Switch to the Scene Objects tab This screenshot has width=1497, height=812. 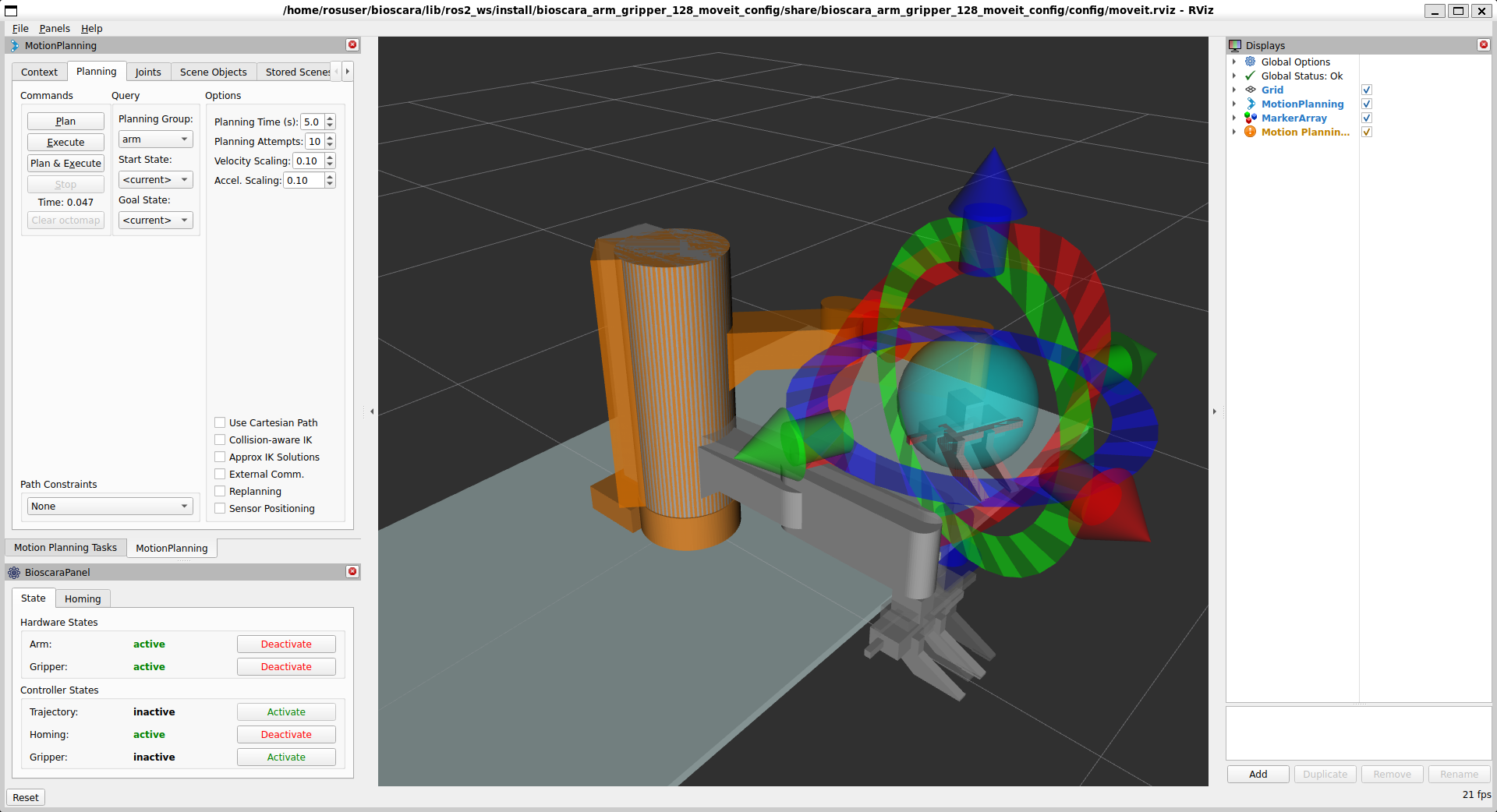pyautogui.click(x=213, y=72)
